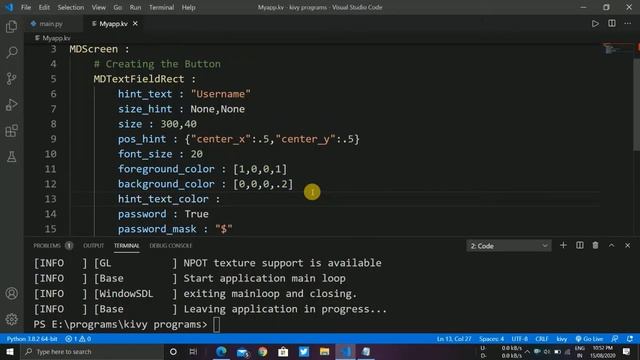The height and width of the screenshot is (360, 640).
Task: Open Google Chrome from the taskbar
Action: (262, 351)
